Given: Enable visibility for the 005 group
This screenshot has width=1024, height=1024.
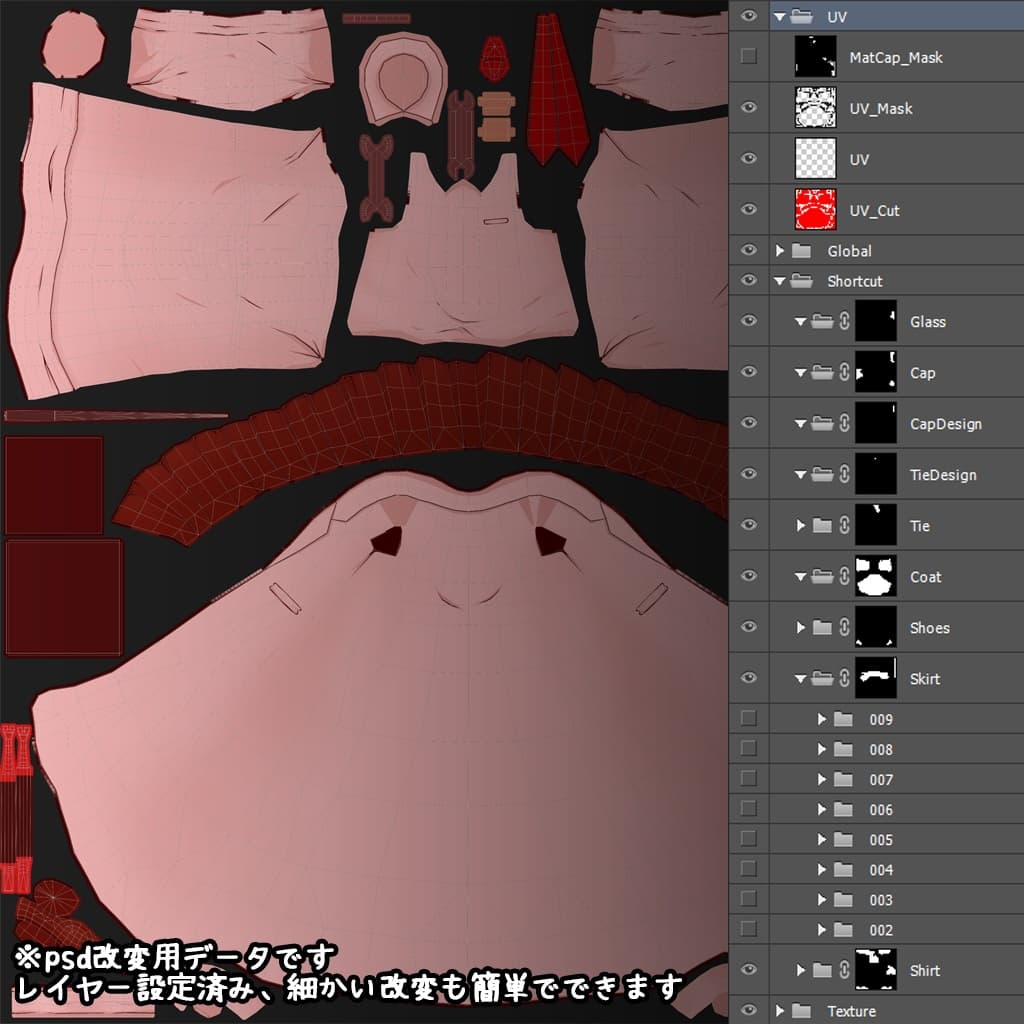Looking at the screenshot, I should pos(748,839).
